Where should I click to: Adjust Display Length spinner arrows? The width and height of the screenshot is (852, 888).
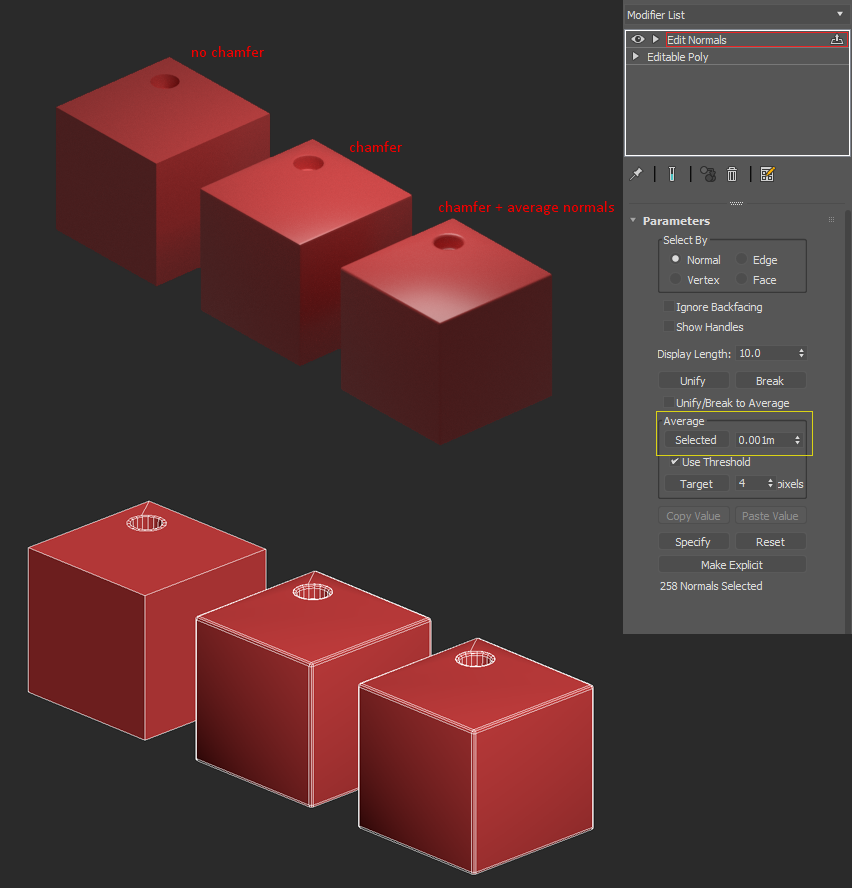click(x=801, y=353)
